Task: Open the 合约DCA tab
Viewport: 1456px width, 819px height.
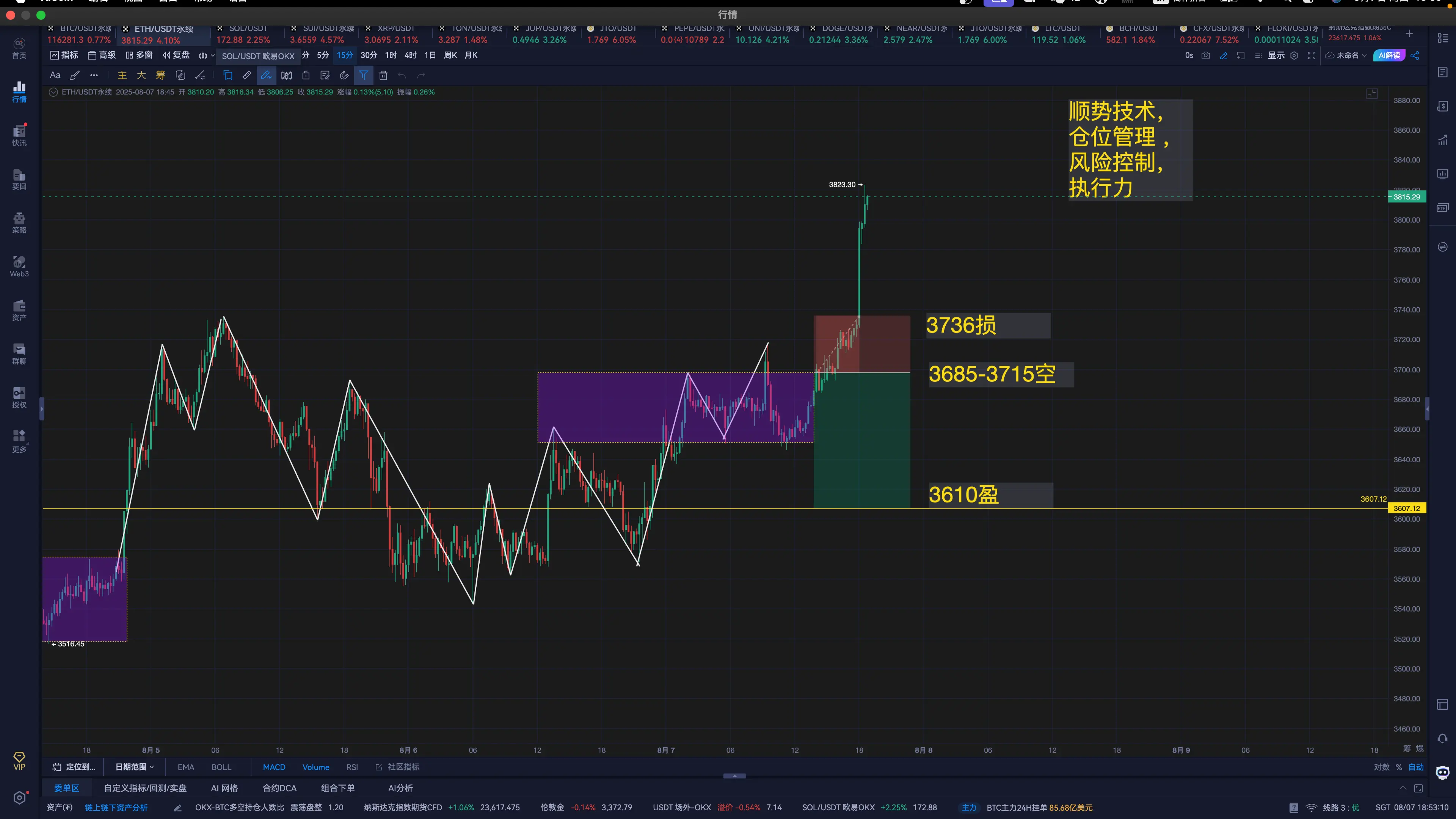Action: [x=279, y=788]
